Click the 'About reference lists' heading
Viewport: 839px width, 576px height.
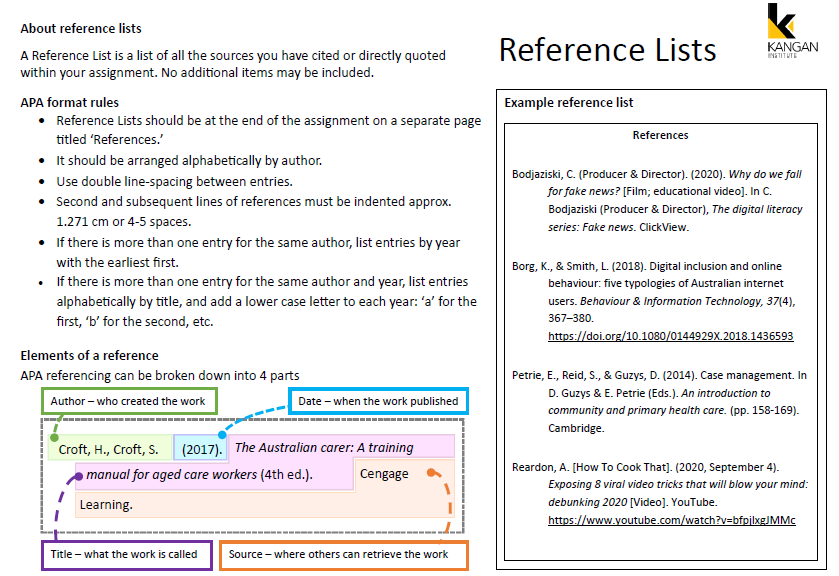tap(81, 29)
